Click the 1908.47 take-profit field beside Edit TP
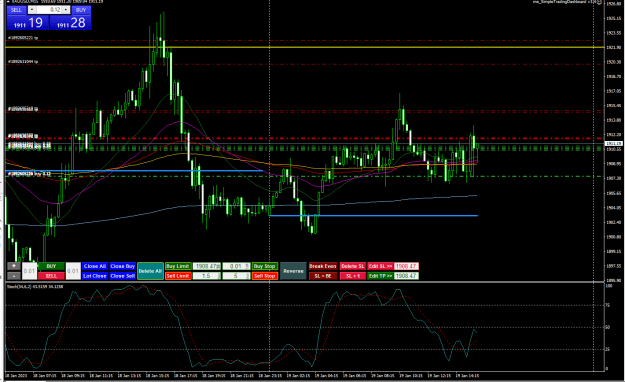The width and height of the screenshot is (625, 382). pos(406,276)
